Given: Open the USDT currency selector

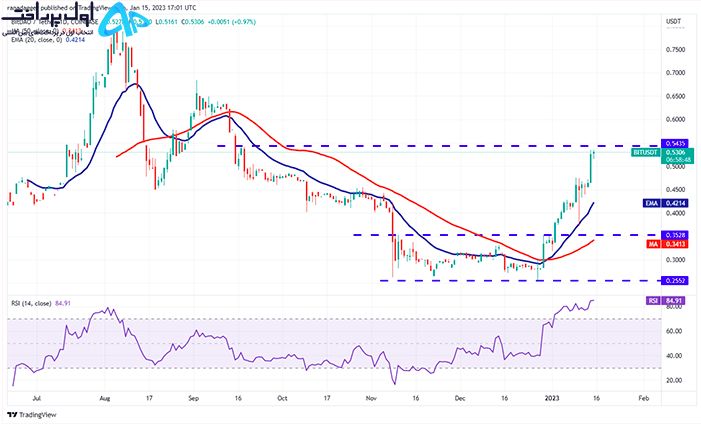Looking at the screenshot, I should pos(673,21).
